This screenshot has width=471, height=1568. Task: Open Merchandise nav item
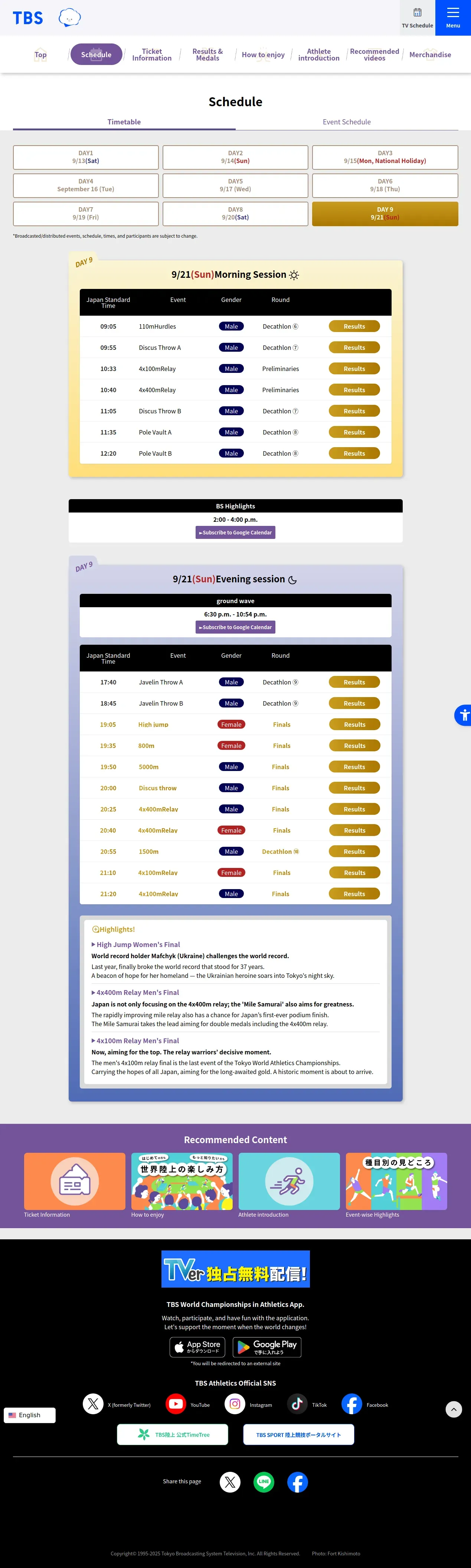430,55
